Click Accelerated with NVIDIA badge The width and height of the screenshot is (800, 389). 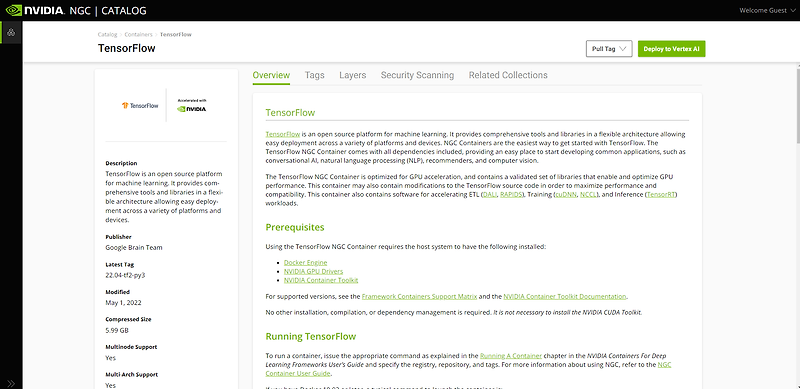192,105
